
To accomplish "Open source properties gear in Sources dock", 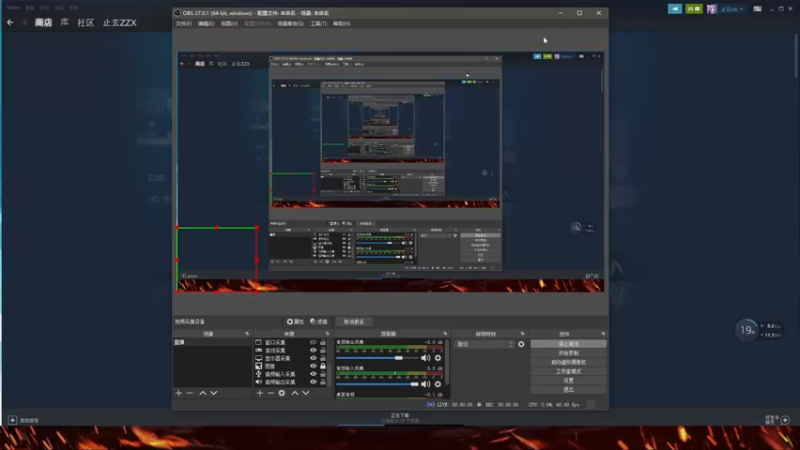I will 282,393.
